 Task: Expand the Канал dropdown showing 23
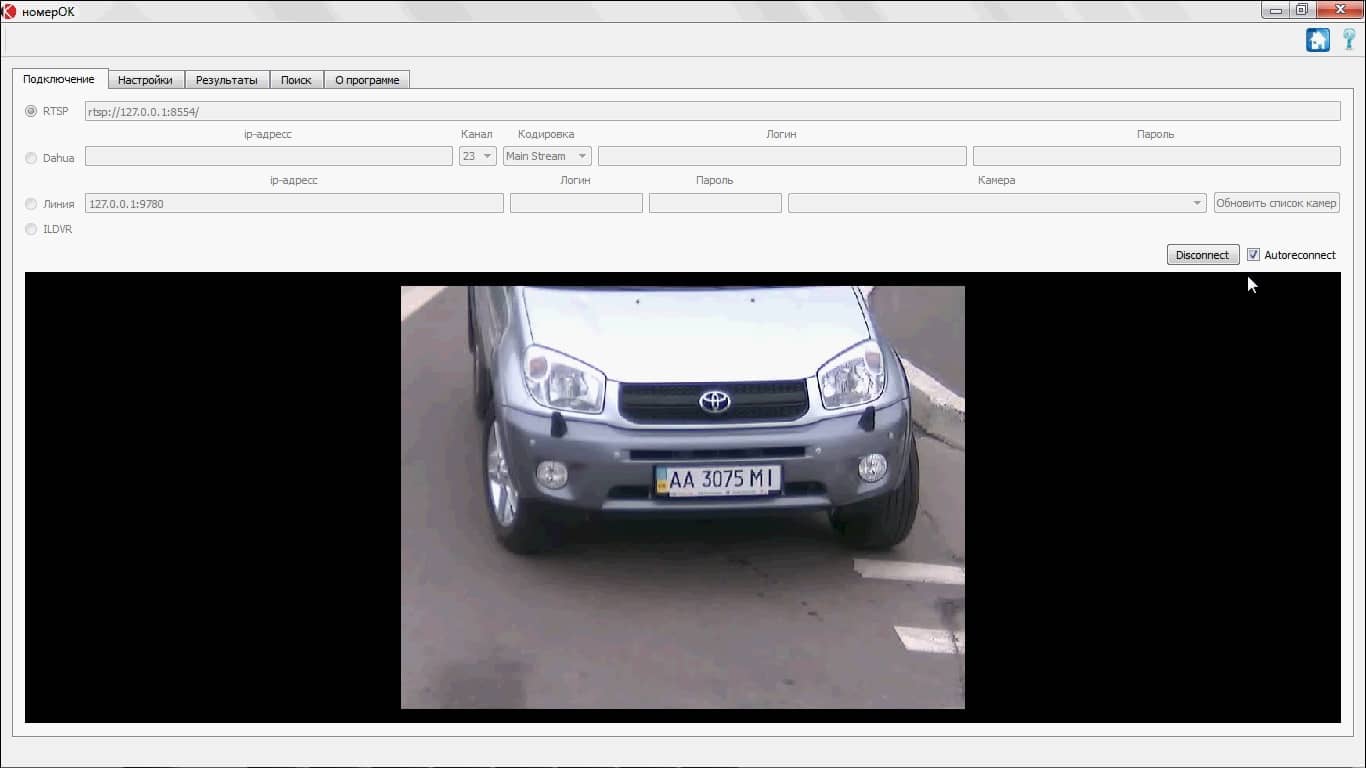[x=478, y=156]
